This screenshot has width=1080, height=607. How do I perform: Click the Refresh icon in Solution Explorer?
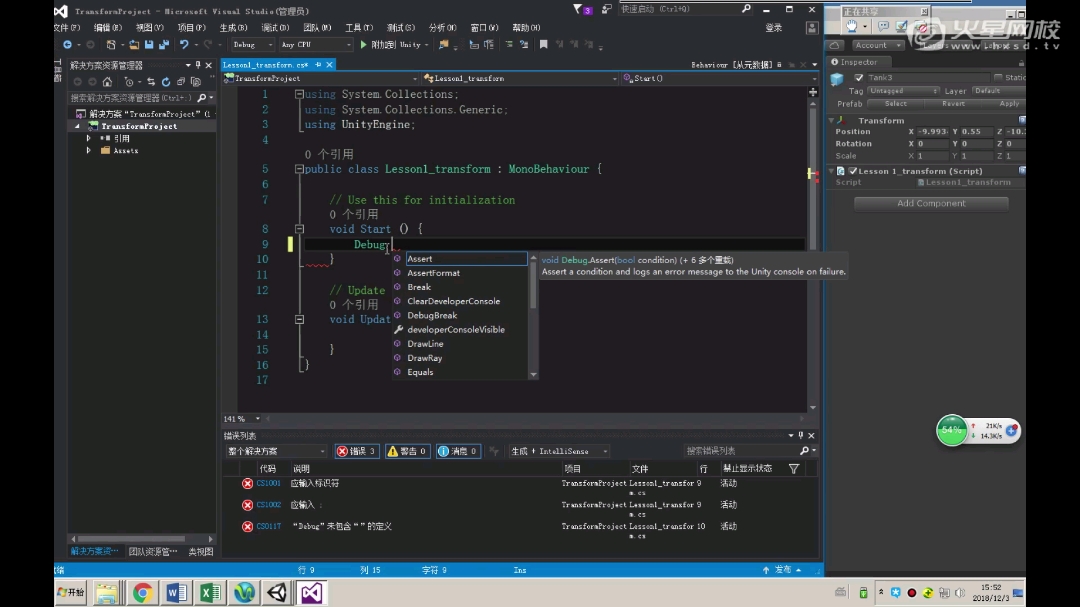pos(166,81)
